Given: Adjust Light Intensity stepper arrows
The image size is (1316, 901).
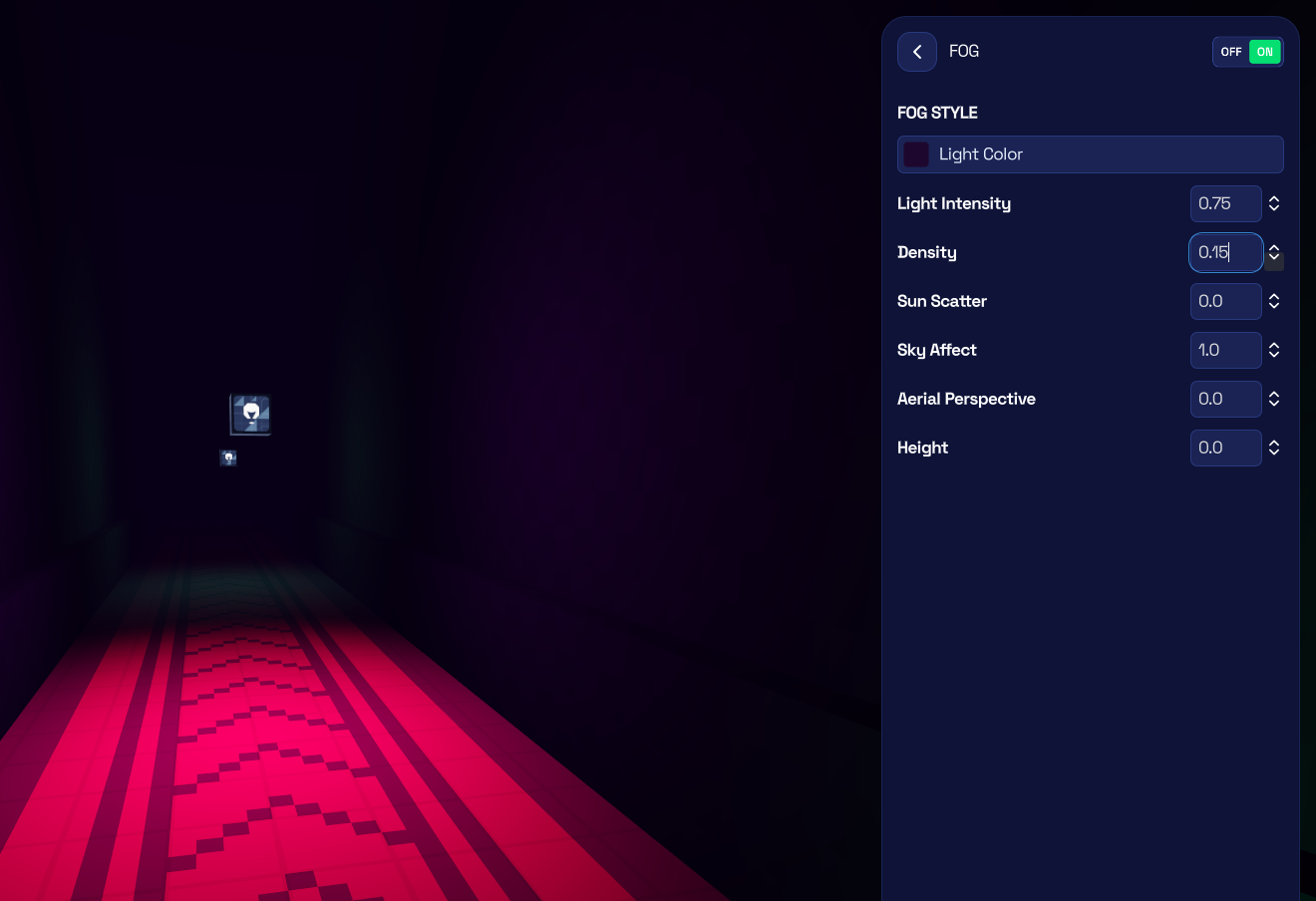Looking at the screenshot, I should coord(1274,203).
